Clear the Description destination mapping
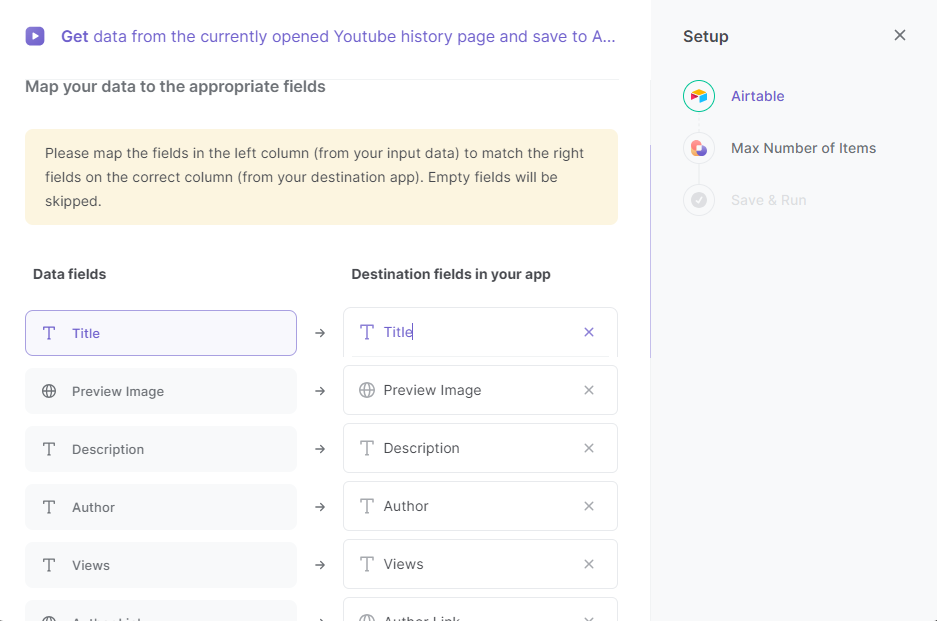The height and width of the screenshot is (621, 937). pyautogui.click(x=589, y=448)
